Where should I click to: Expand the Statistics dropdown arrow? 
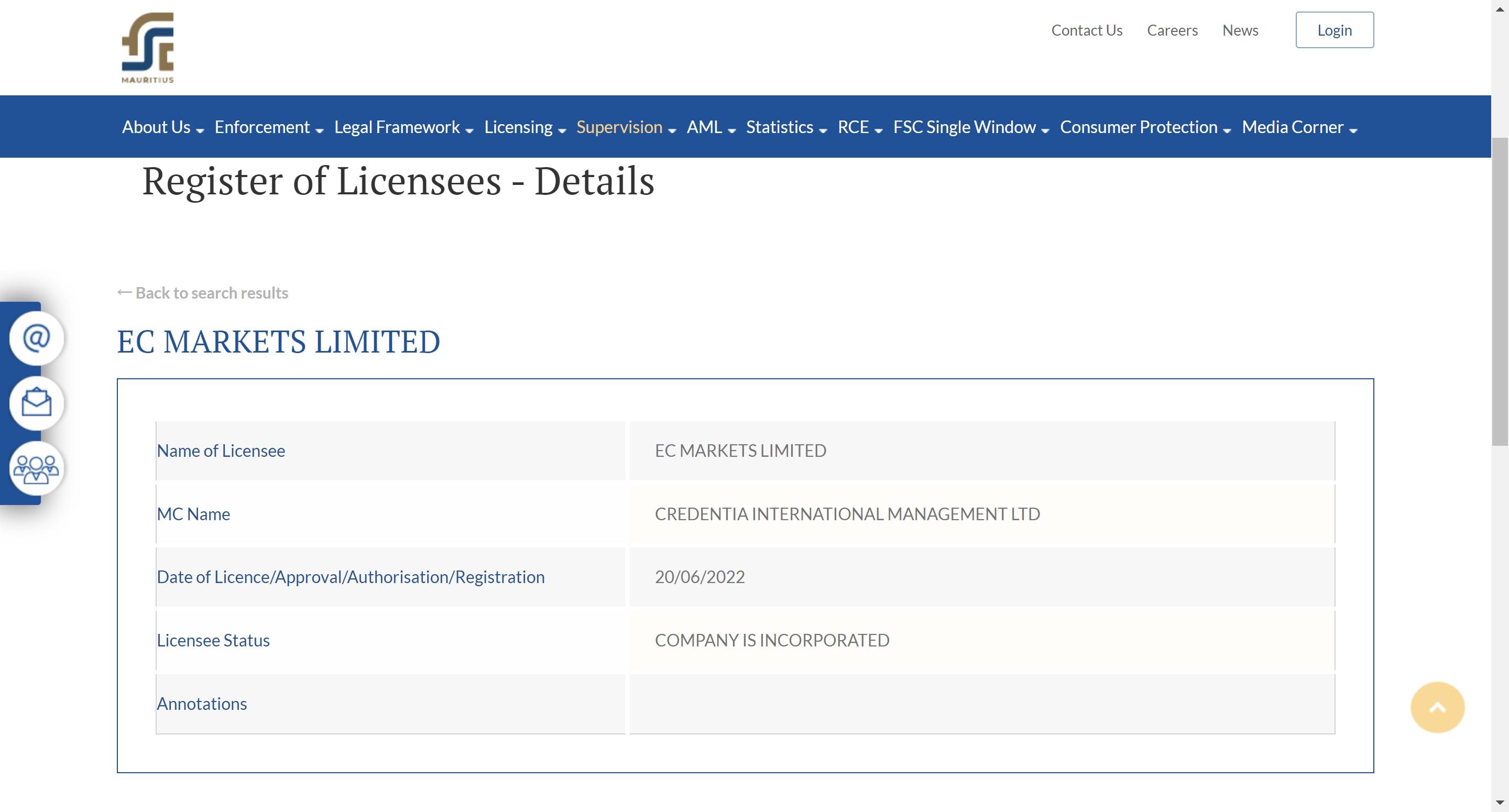point(823,131)
